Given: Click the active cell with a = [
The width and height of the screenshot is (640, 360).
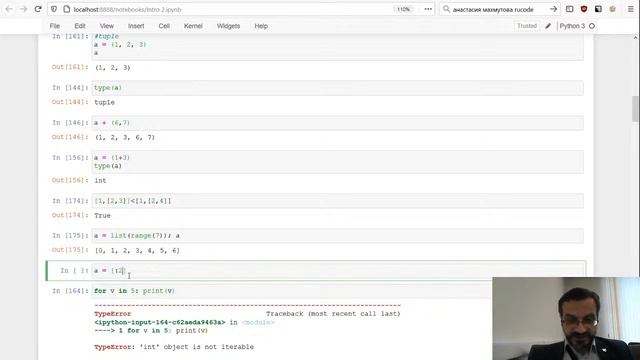Looking at the screenshot, I should (x=338, y=271).
